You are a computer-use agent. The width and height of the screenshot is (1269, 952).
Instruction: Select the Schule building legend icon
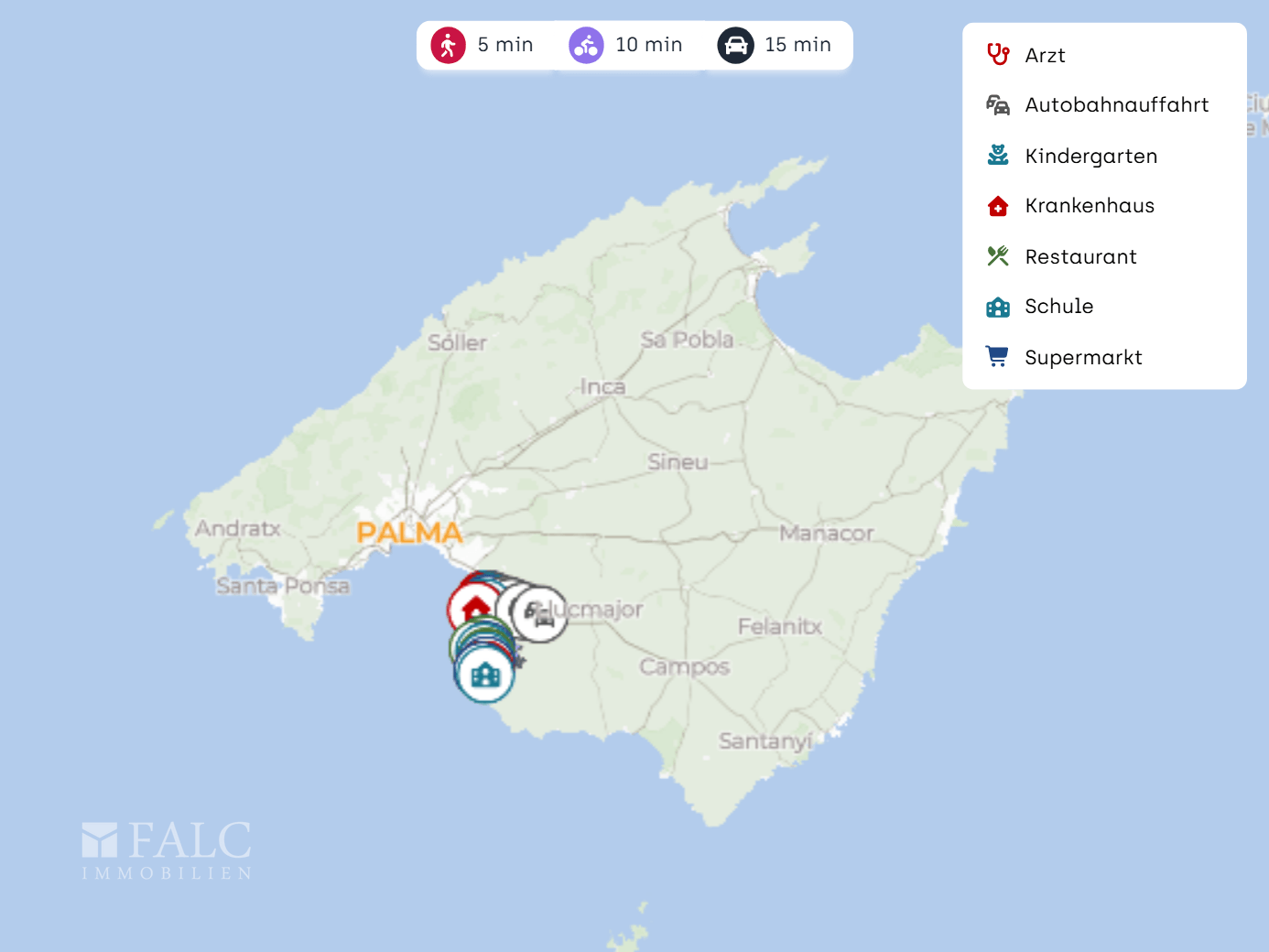click(998, 307)
